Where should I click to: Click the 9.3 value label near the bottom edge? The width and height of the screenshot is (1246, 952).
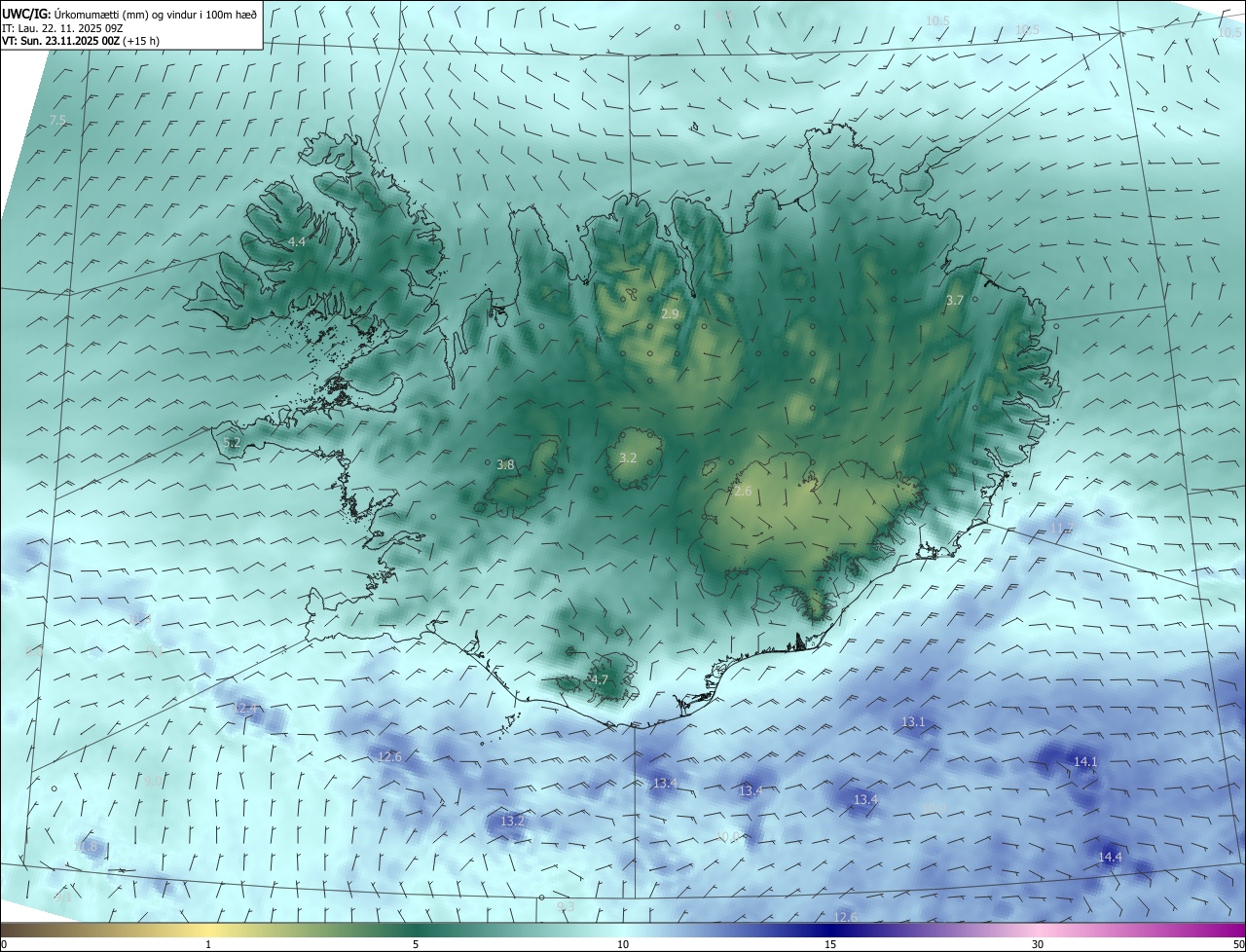566,906
